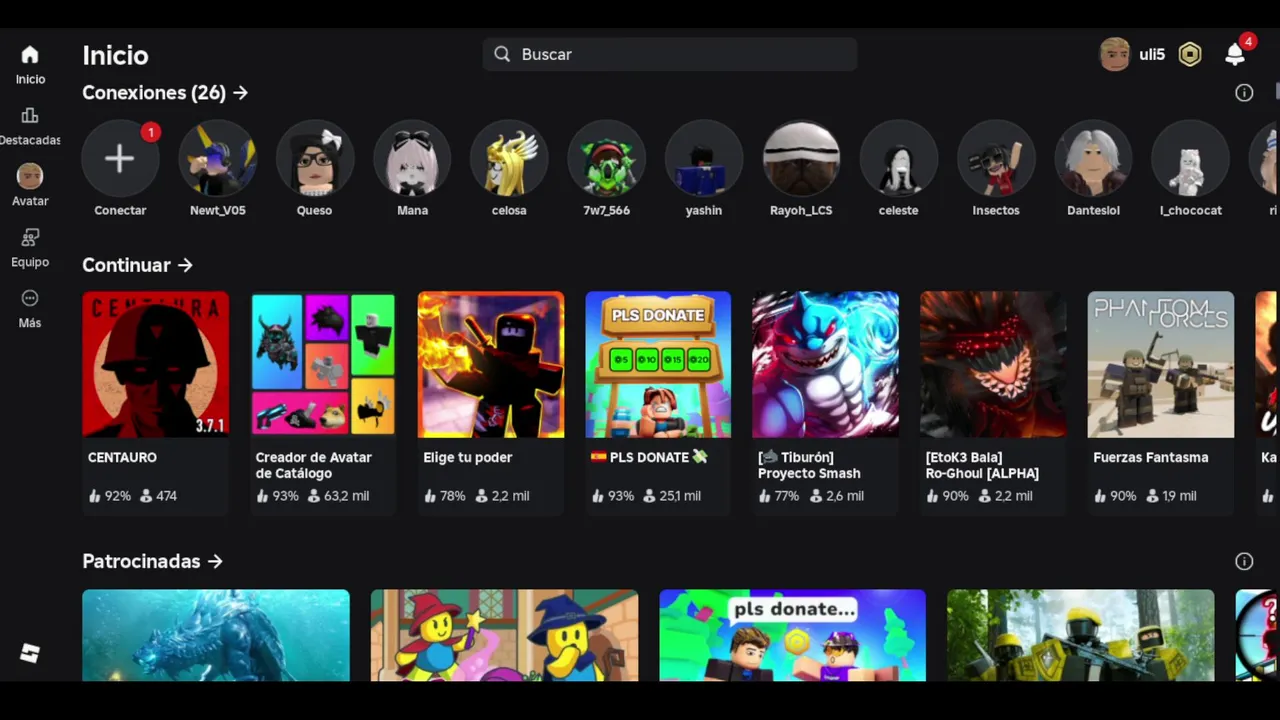Click the CENTAURO game title
1280x720 pixels.
pos(122,457)
